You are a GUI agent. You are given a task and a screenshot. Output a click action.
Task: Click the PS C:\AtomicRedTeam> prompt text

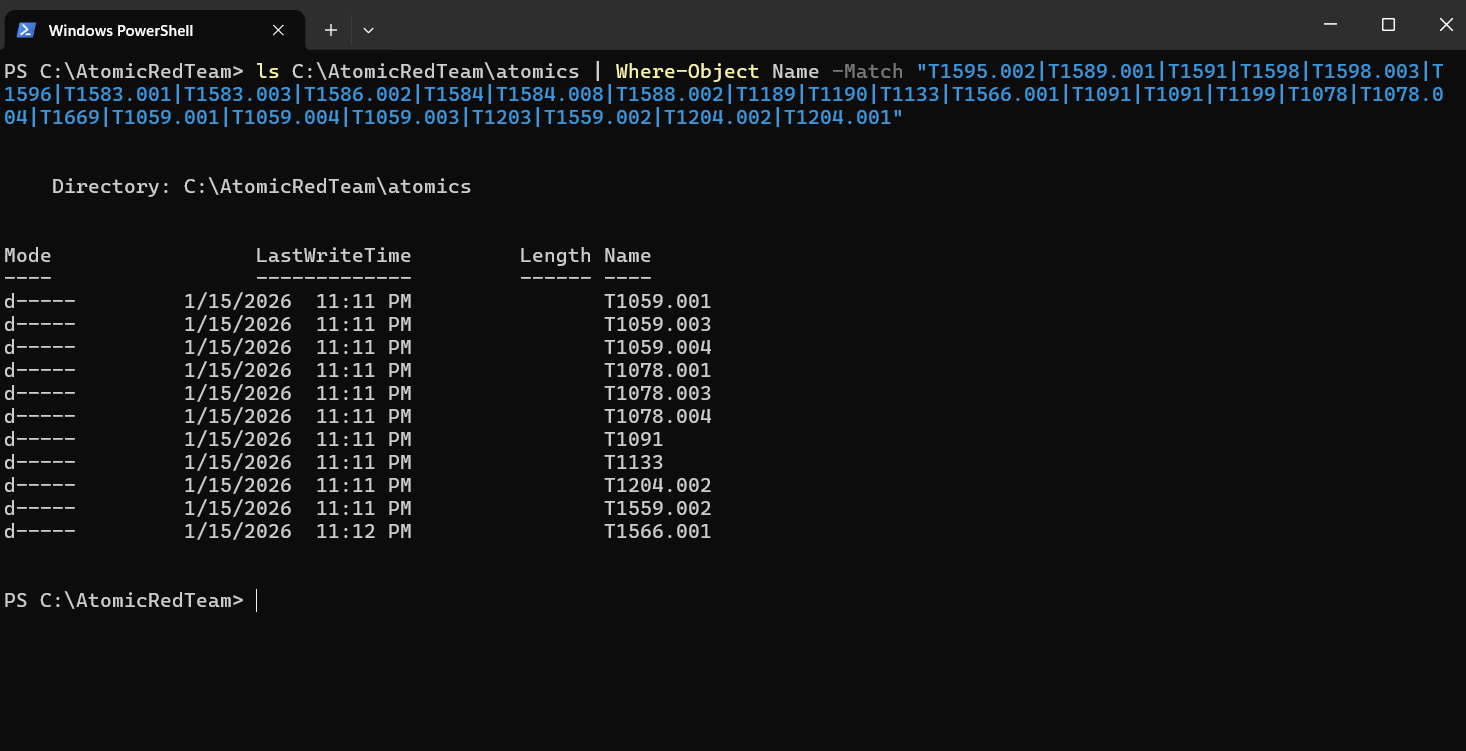click(123, 600)
